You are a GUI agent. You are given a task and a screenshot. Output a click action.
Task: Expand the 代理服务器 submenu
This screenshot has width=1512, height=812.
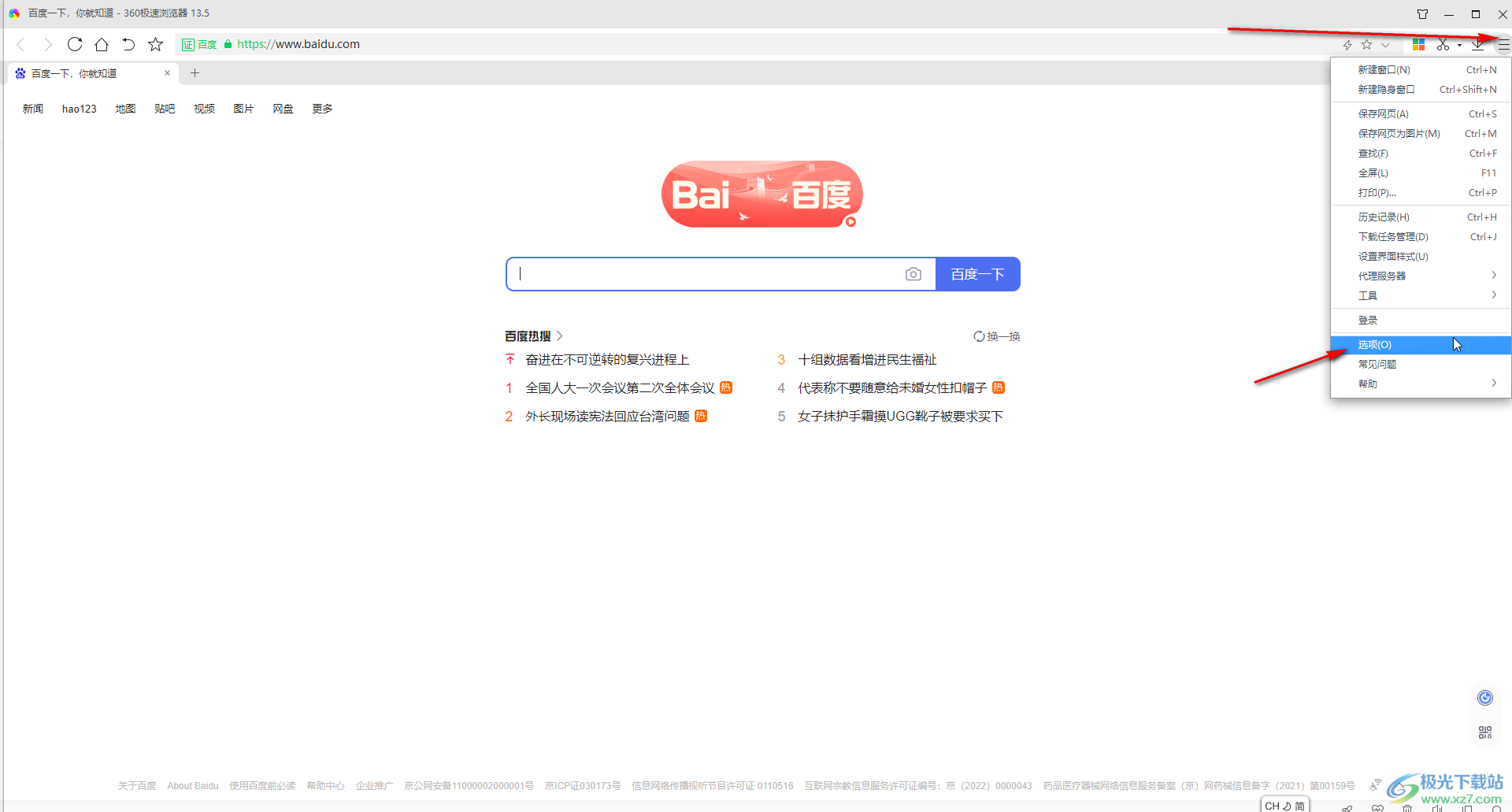point(1421,276)
